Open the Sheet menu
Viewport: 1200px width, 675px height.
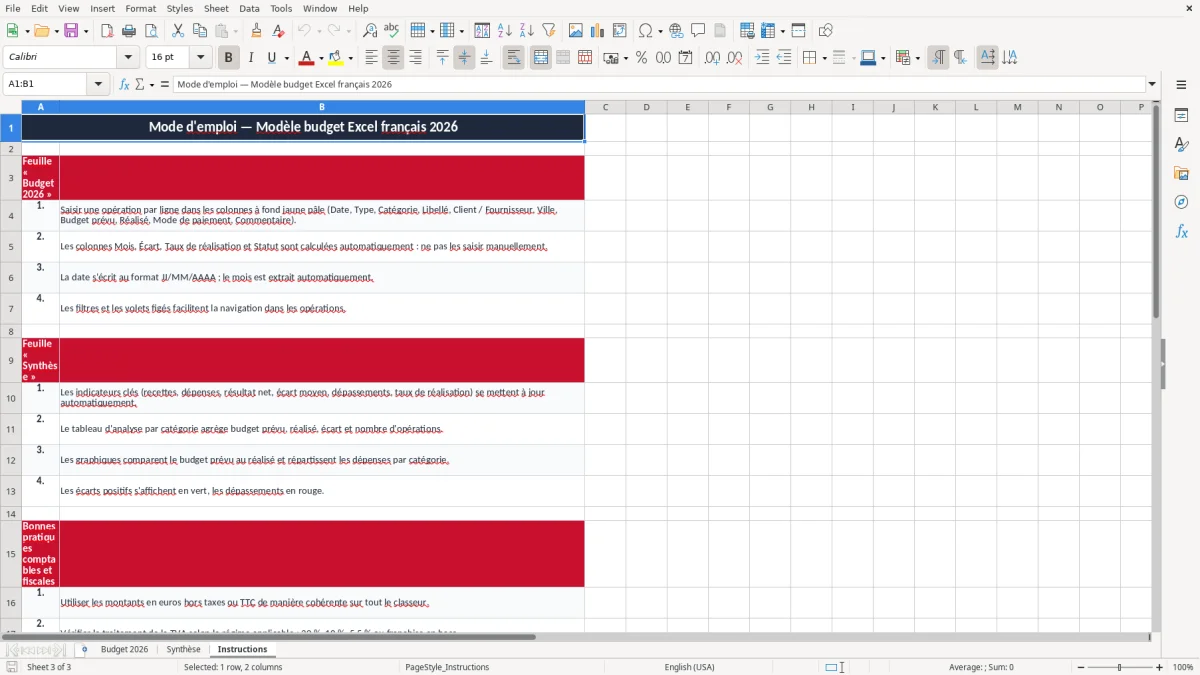click(216, 8)
